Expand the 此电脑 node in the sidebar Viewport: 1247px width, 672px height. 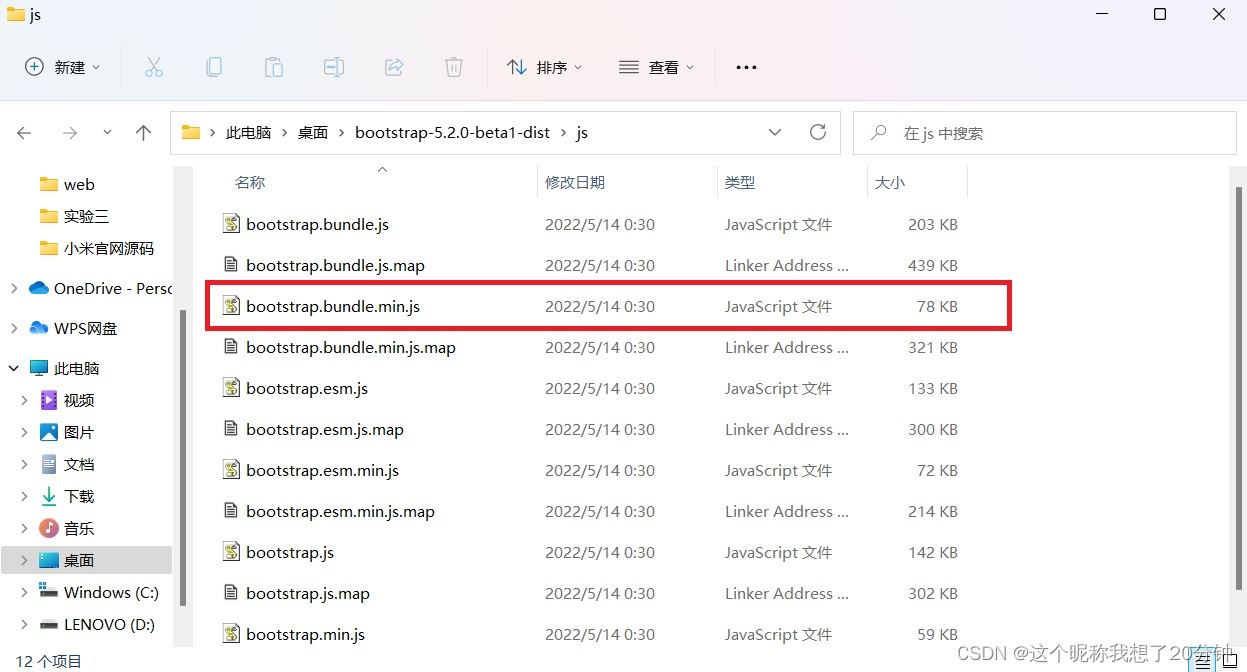pyautogui.click(x=14, y=368)
